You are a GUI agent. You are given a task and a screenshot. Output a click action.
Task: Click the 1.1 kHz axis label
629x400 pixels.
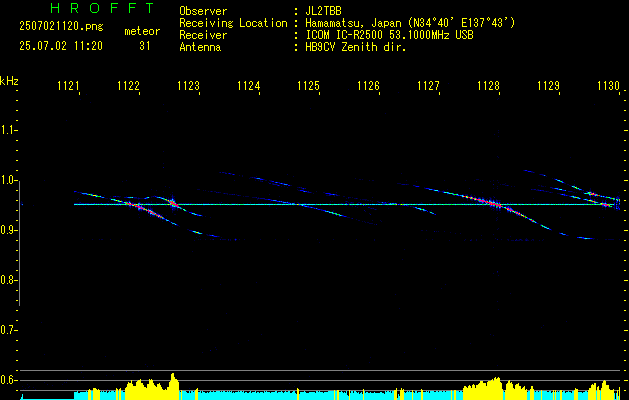tap(8, 130)
